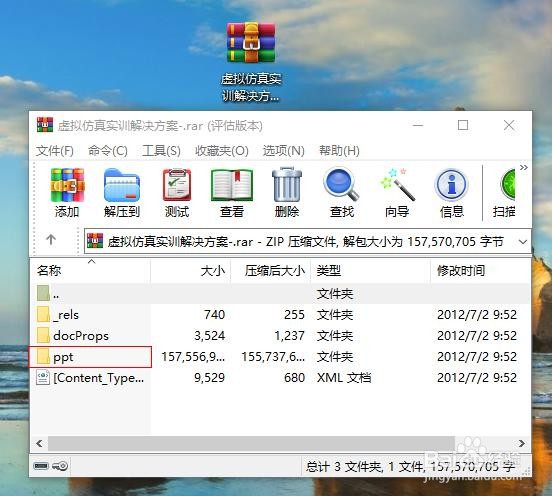The height and width of the screenshot is (496, 552).
Task: Open the Info (信息) icon
Action: pos(451,185)
